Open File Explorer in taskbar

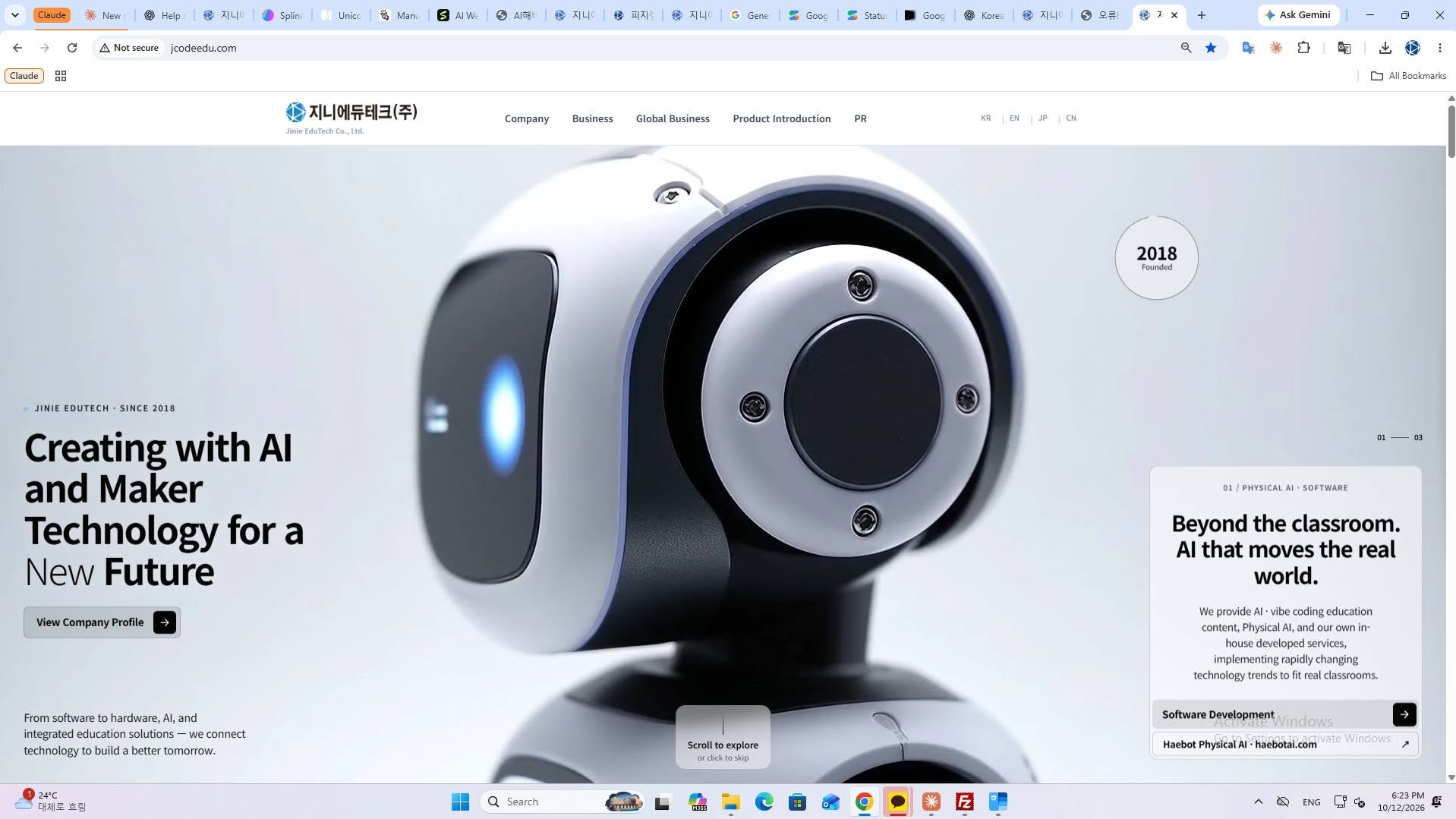(x=730, y=802)
